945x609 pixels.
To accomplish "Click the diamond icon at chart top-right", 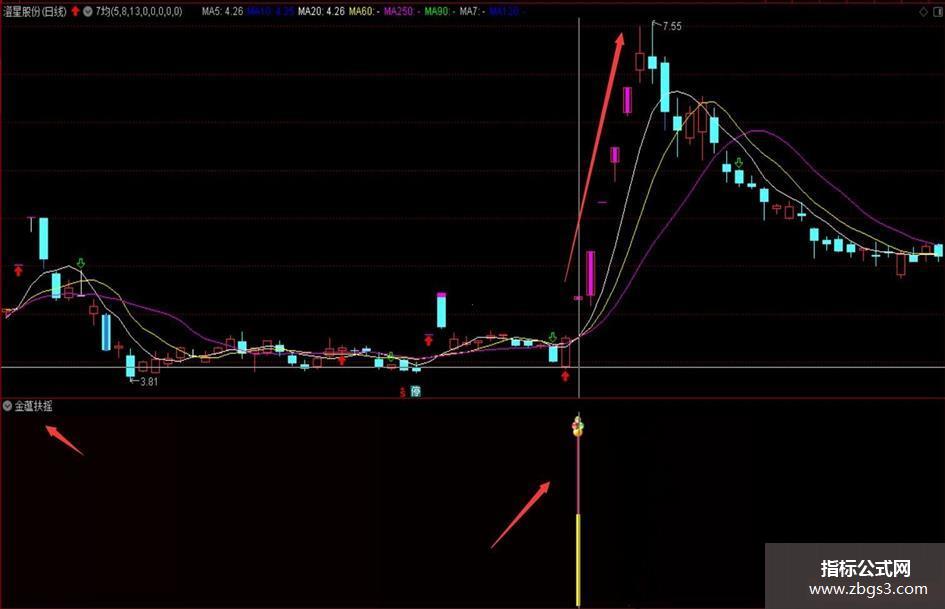I will point(923,11).
